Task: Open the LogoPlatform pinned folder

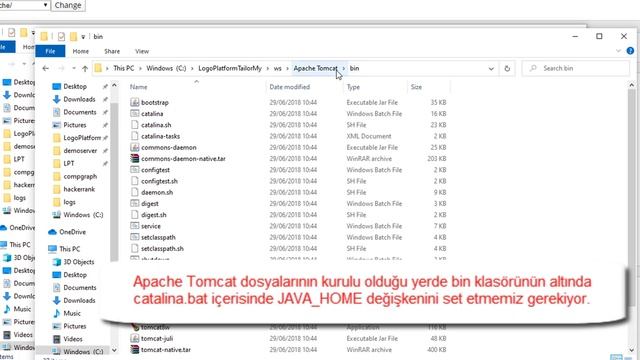Action: click(82, 138)
